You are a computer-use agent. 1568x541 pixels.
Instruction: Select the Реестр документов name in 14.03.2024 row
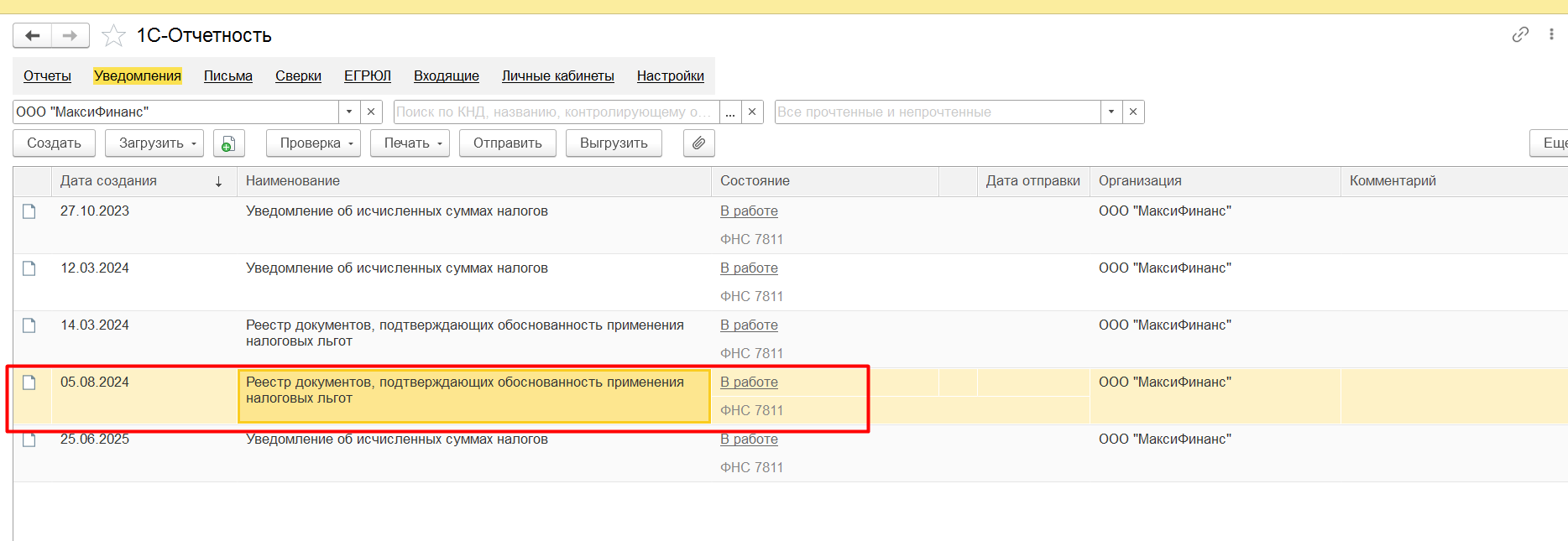point(465,333)
